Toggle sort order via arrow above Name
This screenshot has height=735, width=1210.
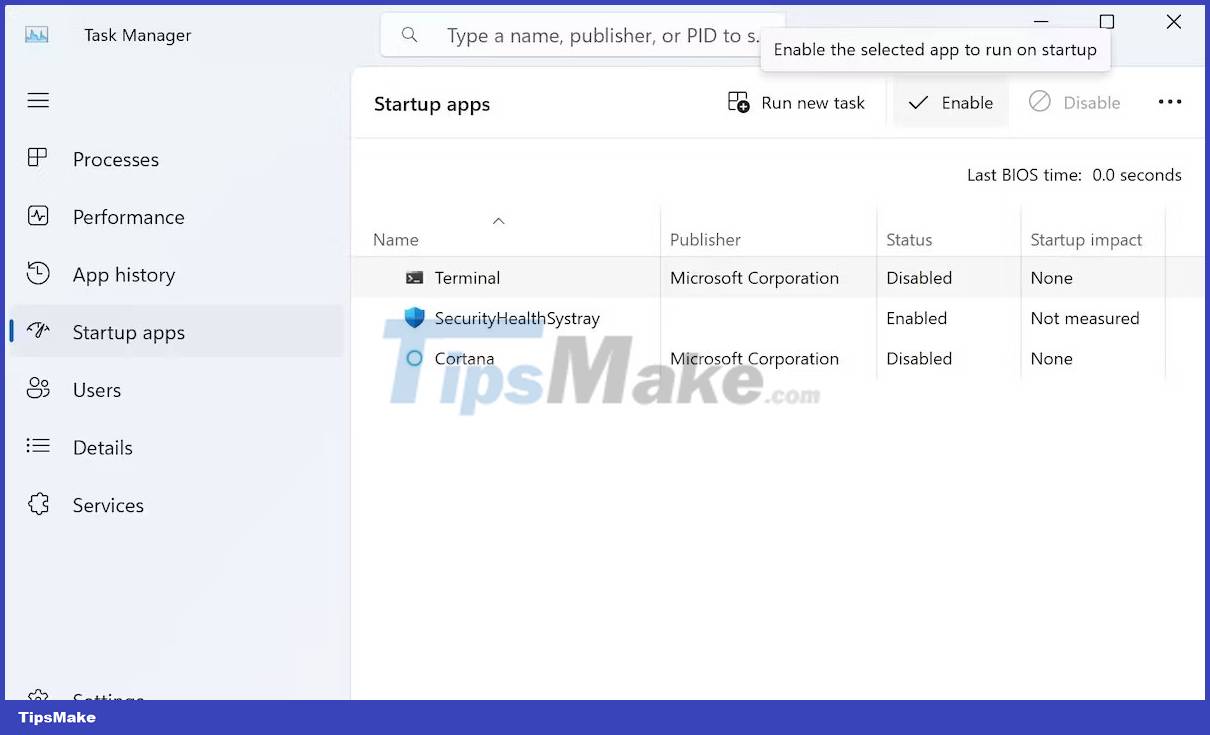click(498, 221)
